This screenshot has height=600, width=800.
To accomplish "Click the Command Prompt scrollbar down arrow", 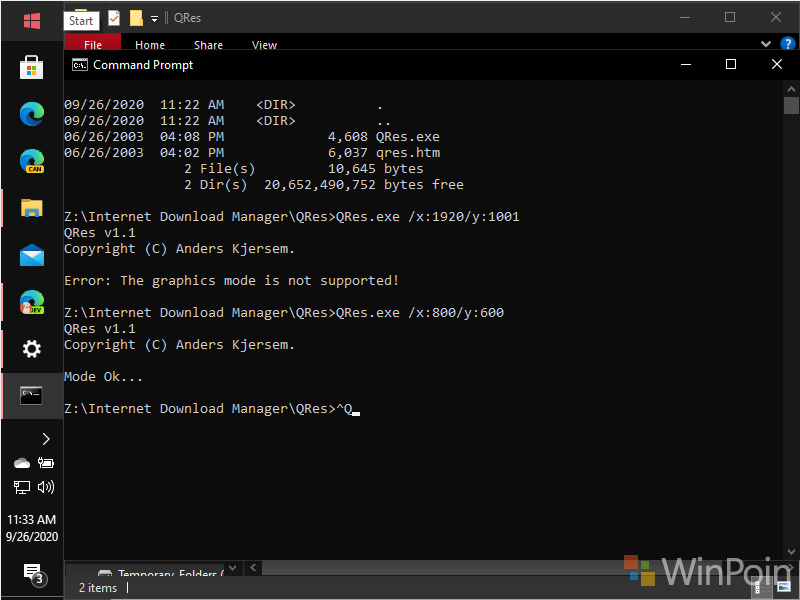I will pos(791,552).
